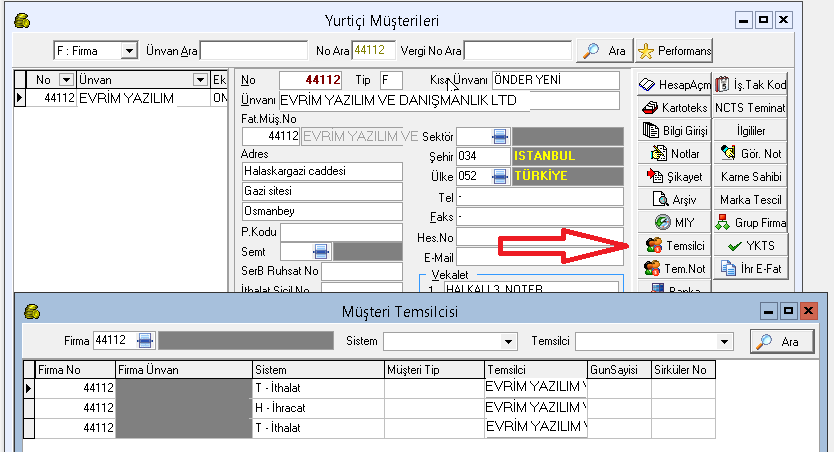Click the Ünvanı field with EVRİM YAZILIM
The image size is (840, 452).
pyautogui.click(x=449, y=101)
